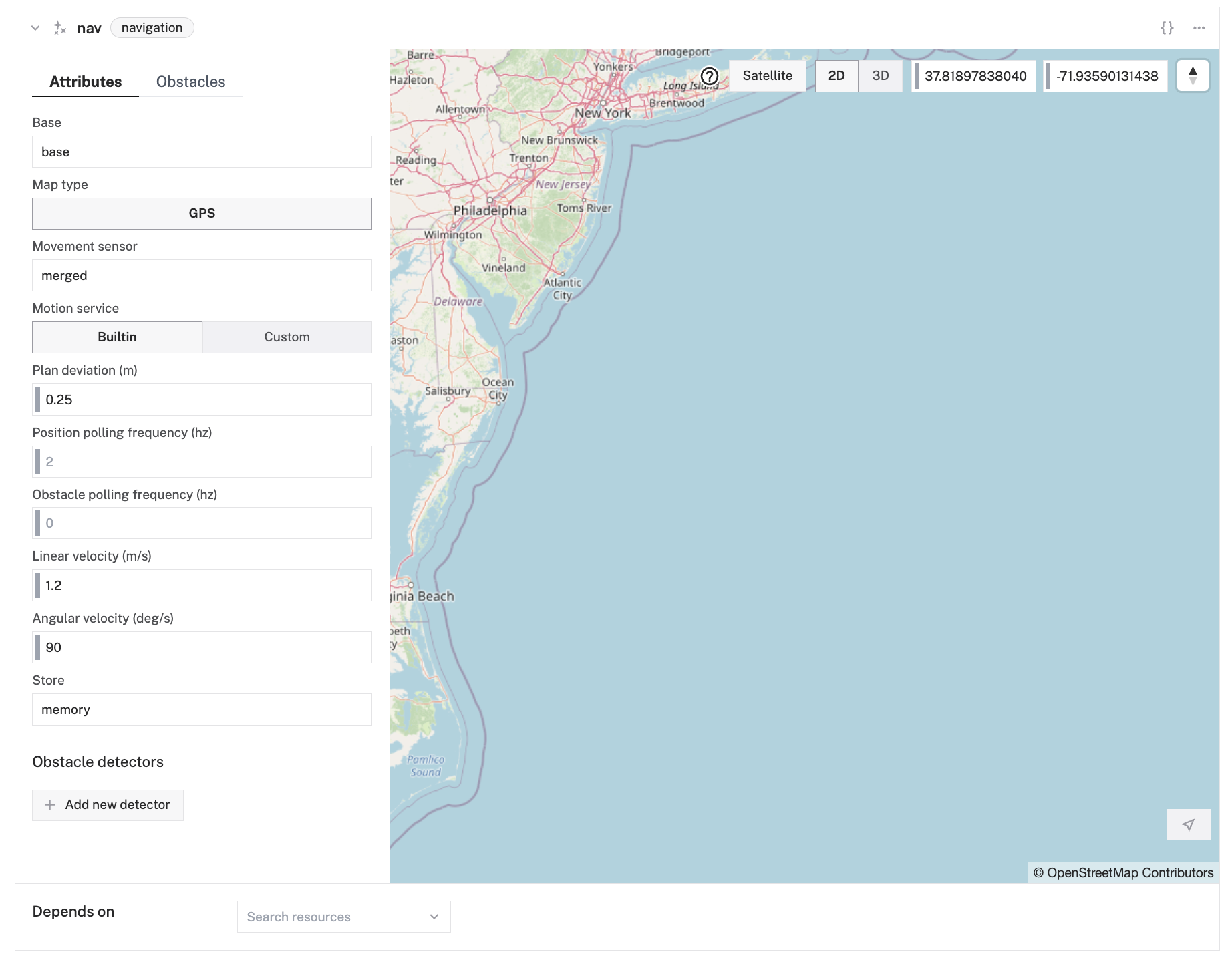Image resolution: width=1232 pixels, height=954 pixels.
Task: Center map using location arrow icon
Action: (x=1188, y=825)
